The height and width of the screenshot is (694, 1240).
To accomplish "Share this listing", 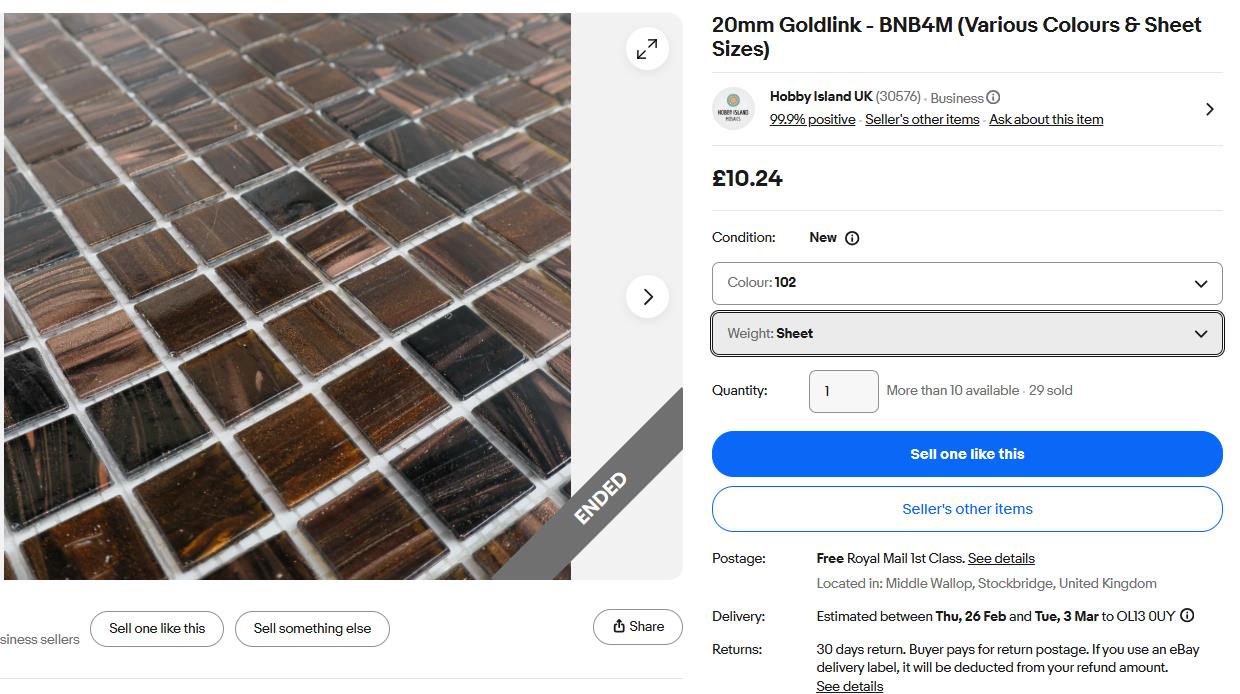I will point(638,627).
